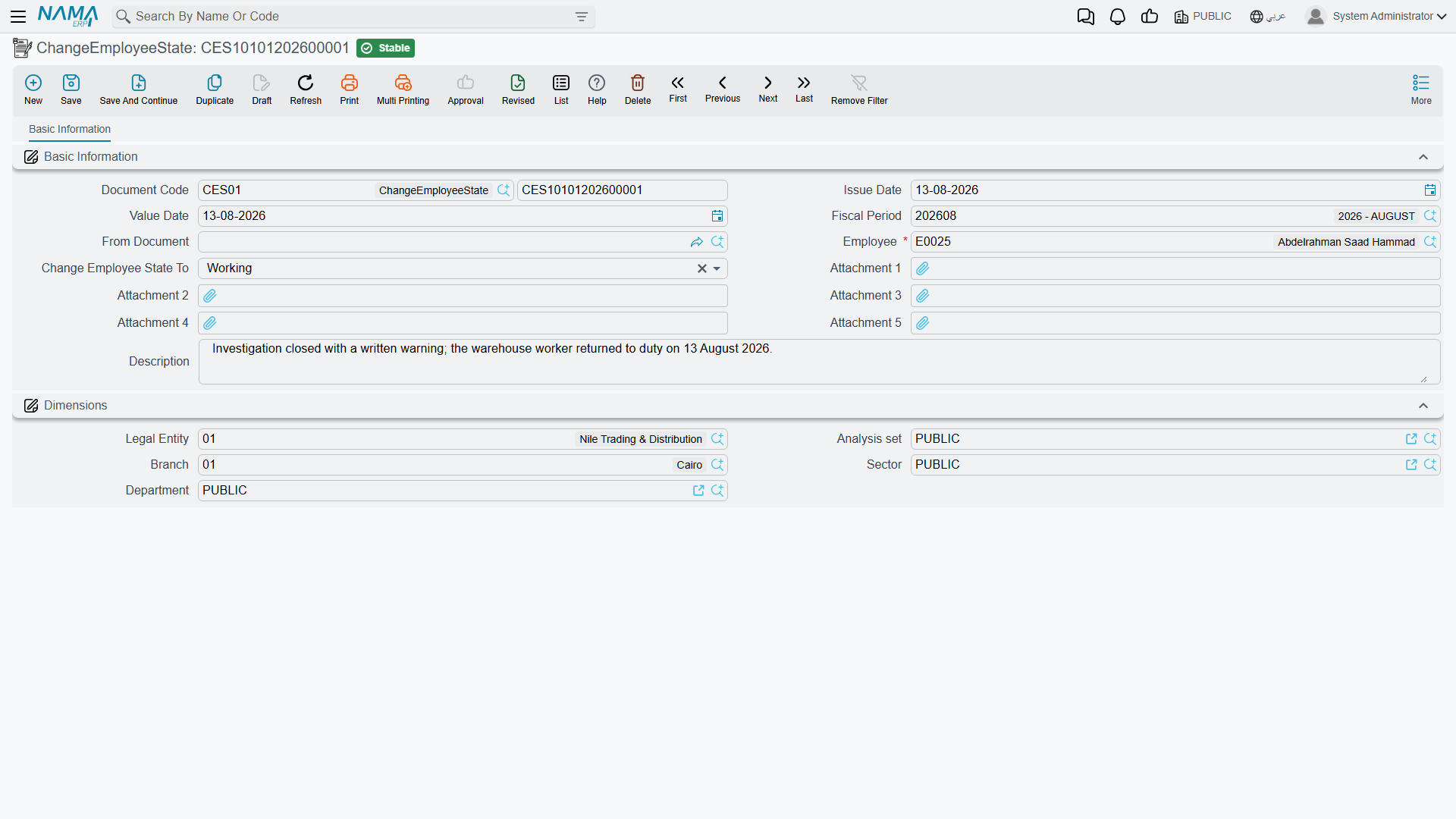Image resolution: width=1456 pixels, height=819 pixels.
Task: Click Remove Filter in toolbar
Action: (x=859, y=89)
